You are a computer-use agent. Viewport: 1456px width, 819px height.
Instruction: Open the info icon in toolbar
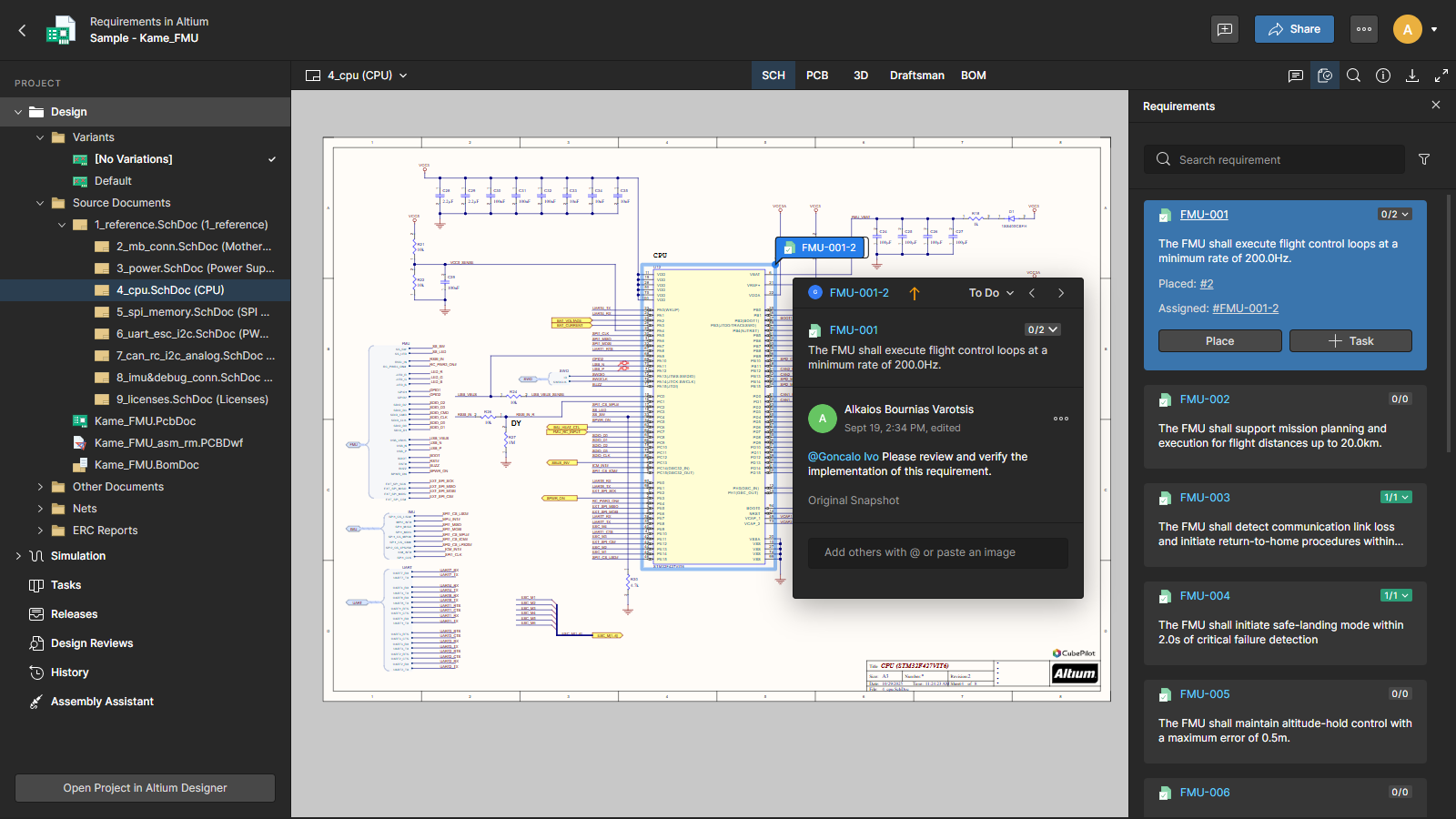(1383, 76)
